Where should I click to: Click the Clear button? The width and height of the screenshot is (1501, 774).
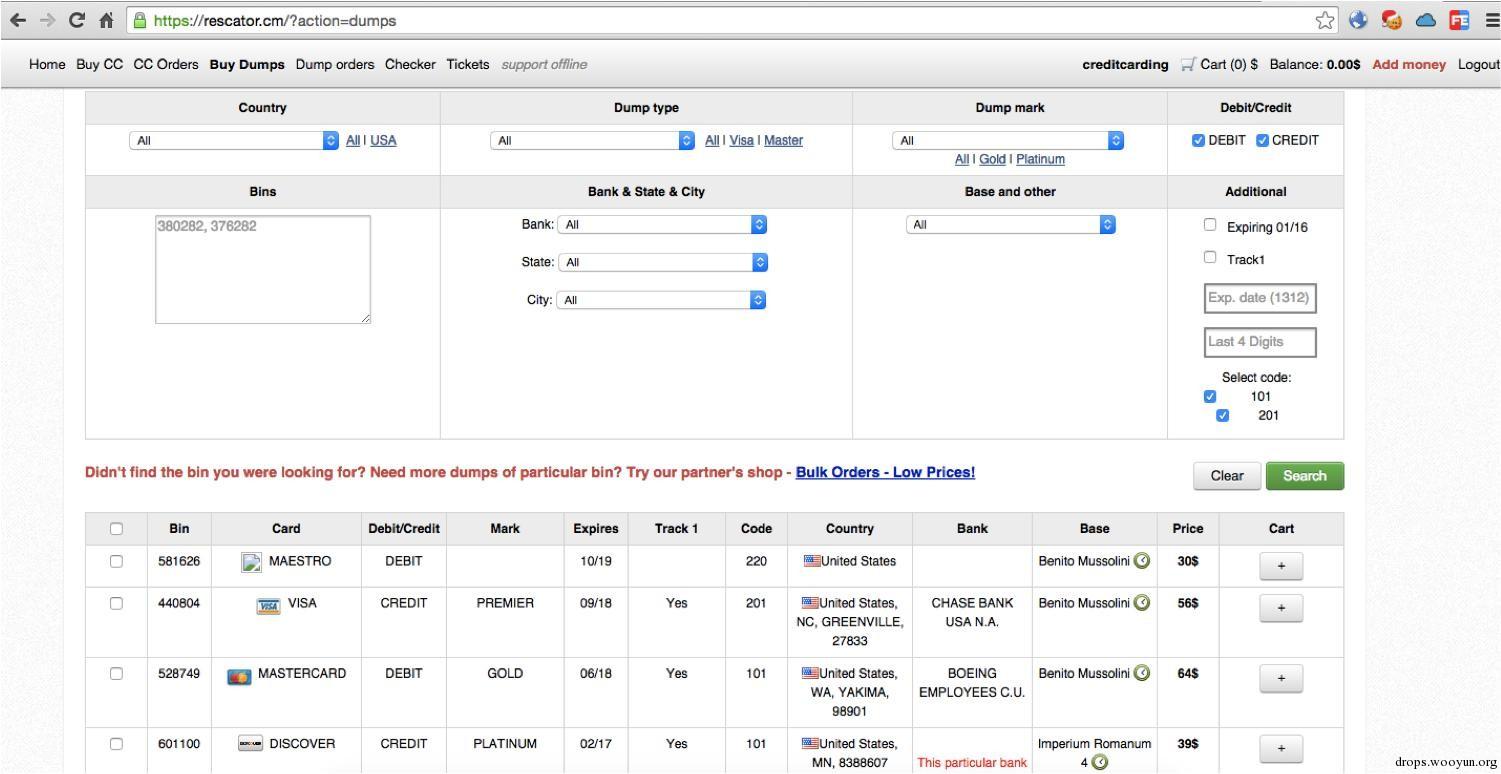[x=1227, y=476]
